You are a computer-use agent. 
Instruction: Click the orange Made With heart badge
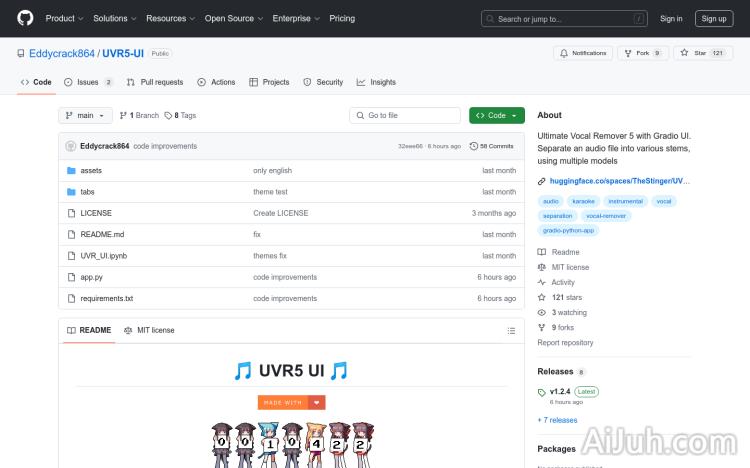(291, 402)
